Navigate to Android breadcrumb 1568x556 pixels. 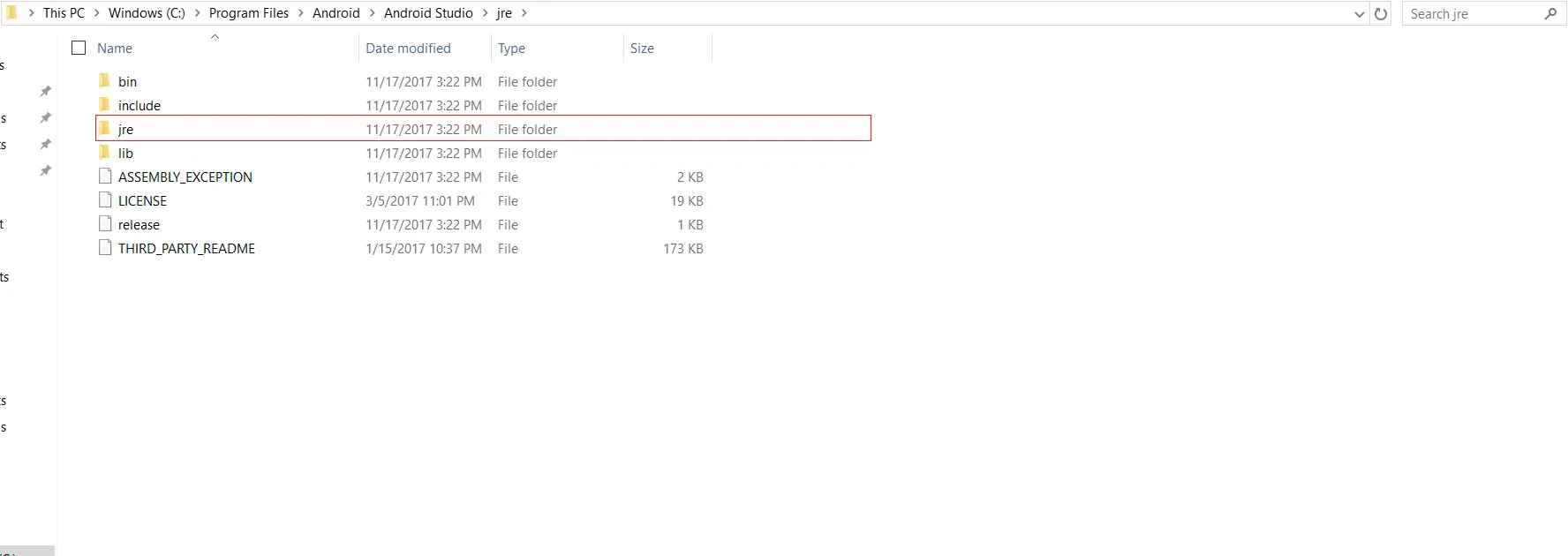tap(336, 13)
